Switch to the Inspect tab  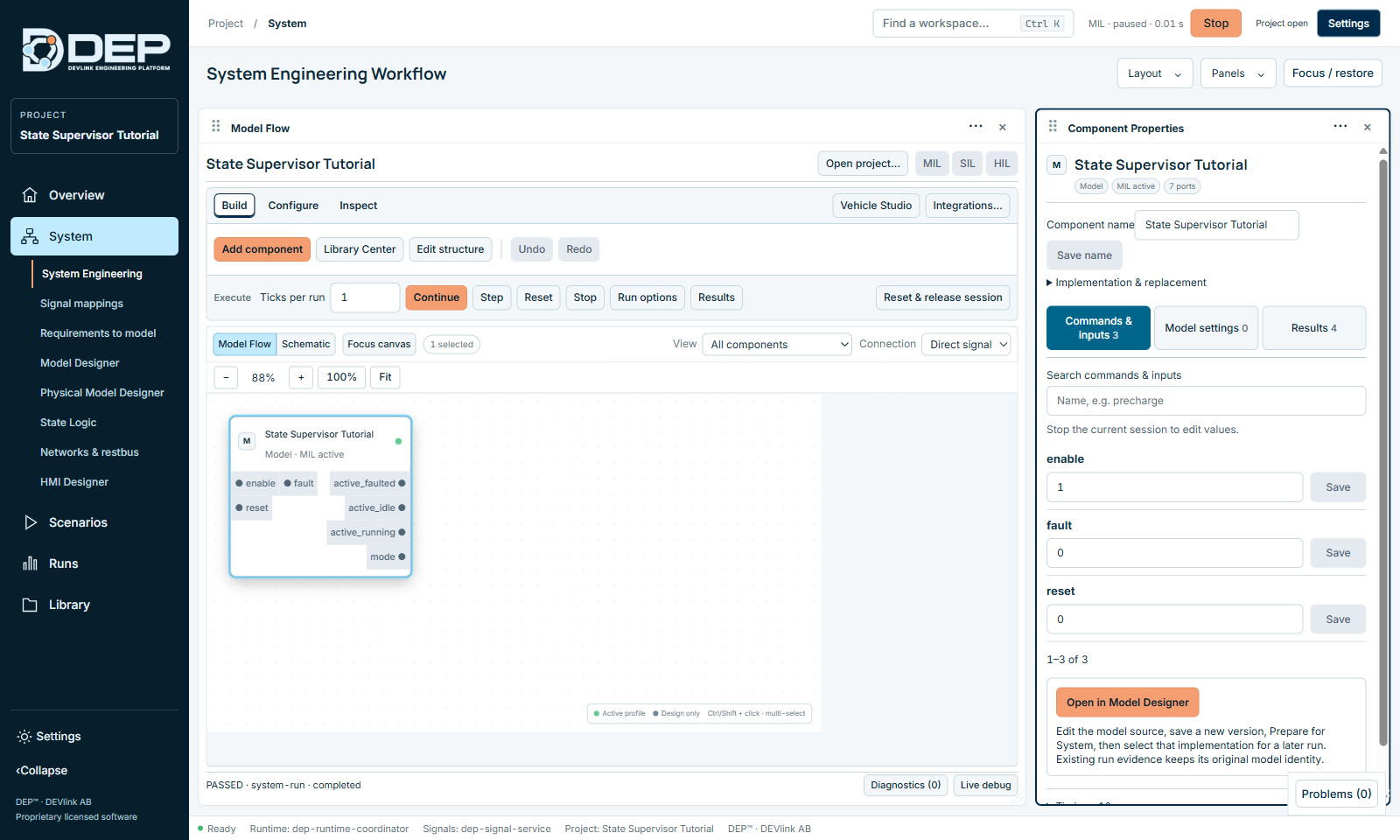359,206
